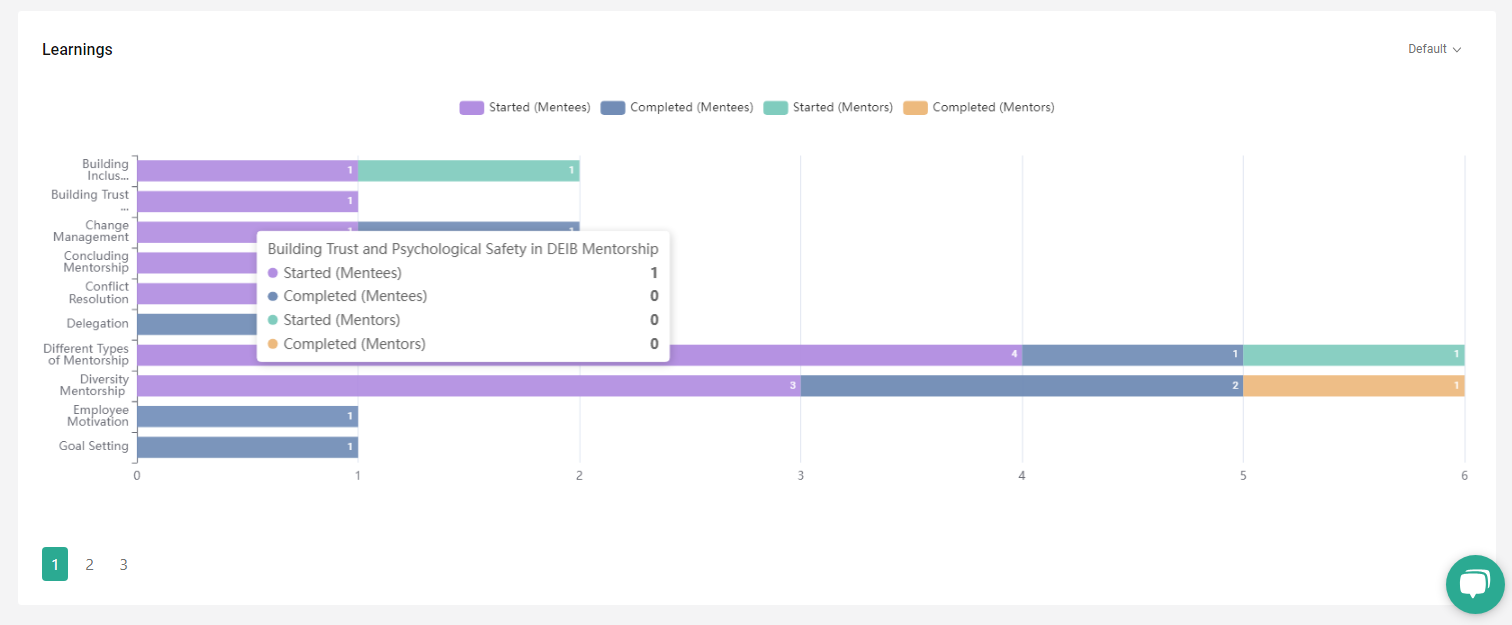This screenshot has height=625, width=1512.
Task: Click the "Goal Setting" axis label
Action: (x=92, y=446)
